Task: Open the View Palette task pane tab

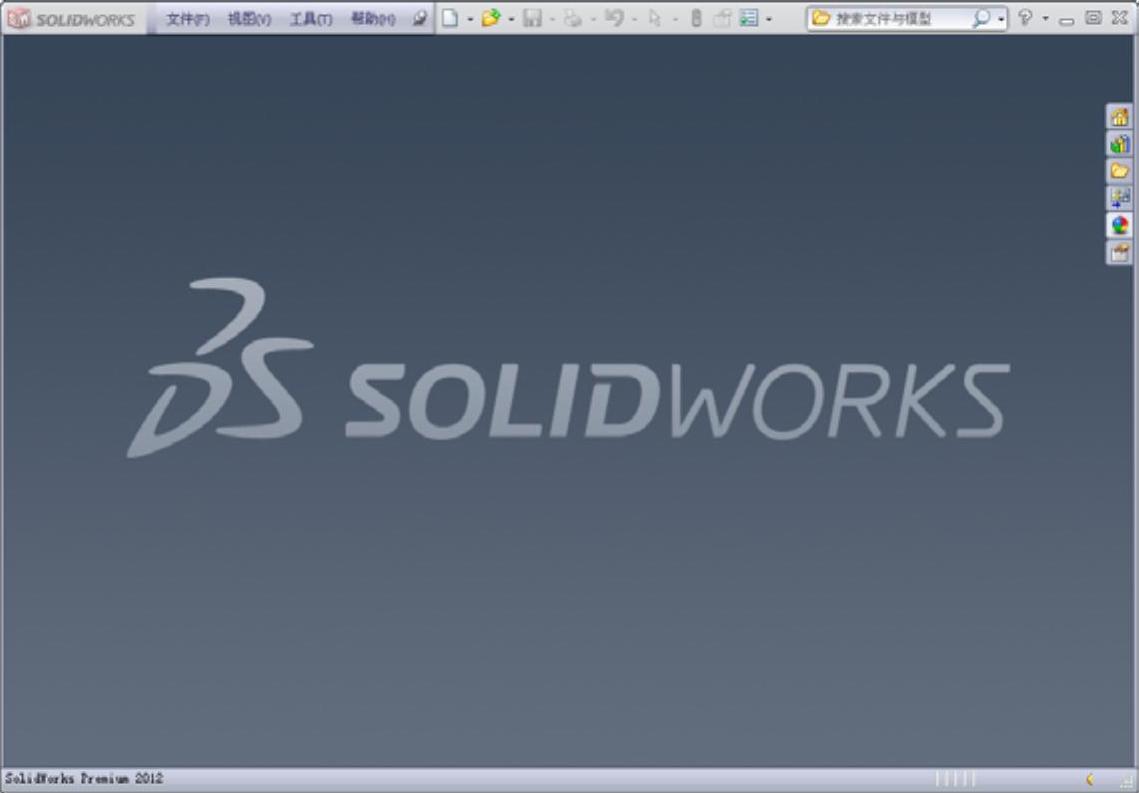Action: point(1119,198)
